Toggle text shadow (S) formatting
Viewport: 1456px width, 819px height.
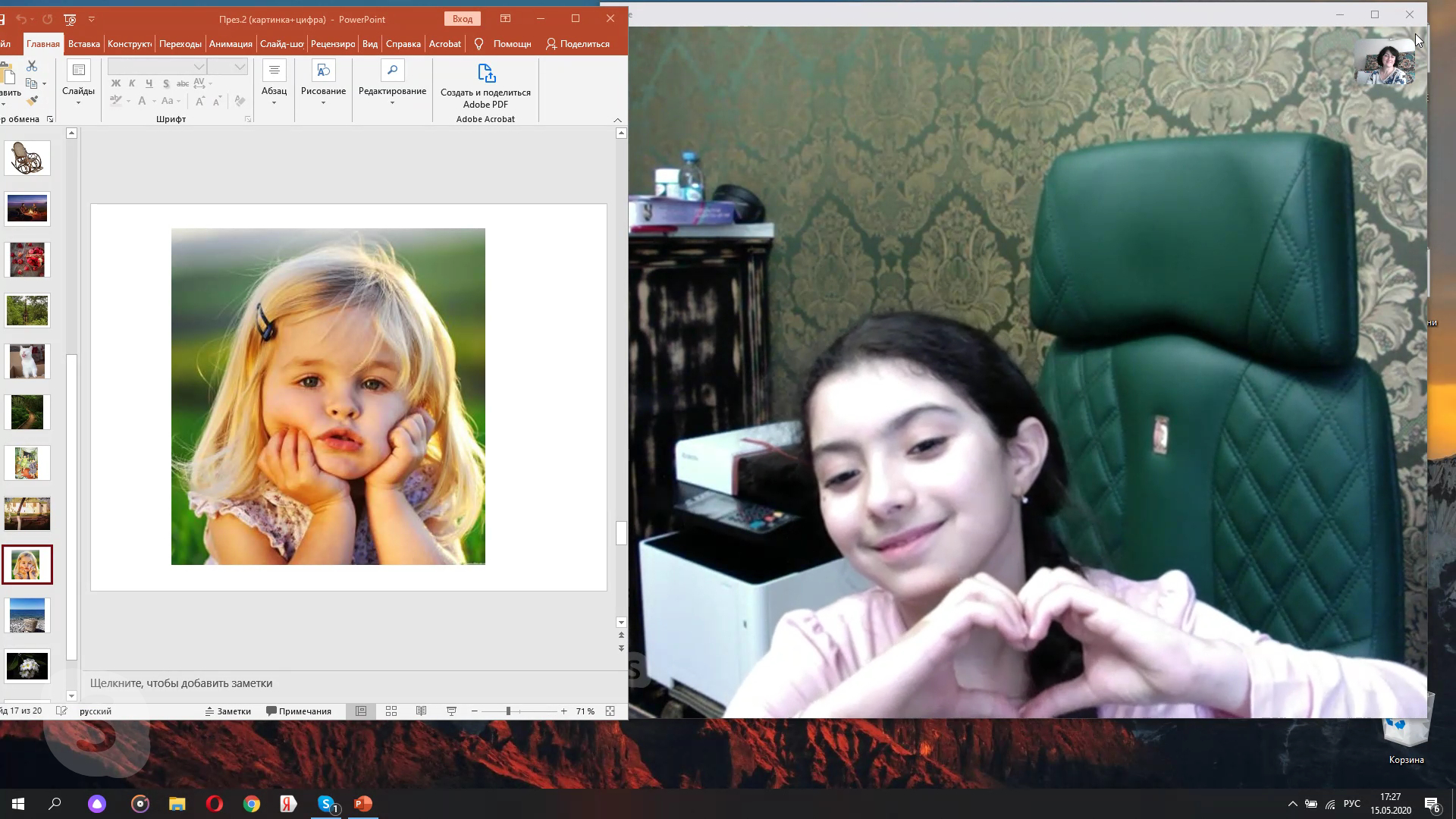[x=165, y=83]
